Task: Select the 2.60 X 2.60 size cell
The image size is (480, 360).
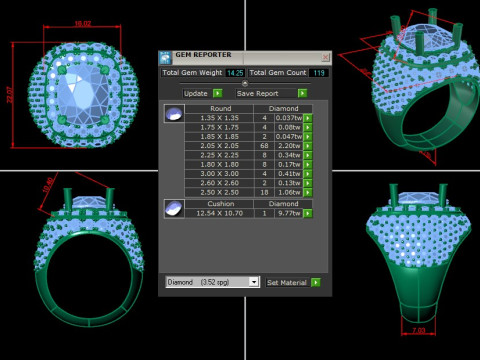Action: click(219, 183)
